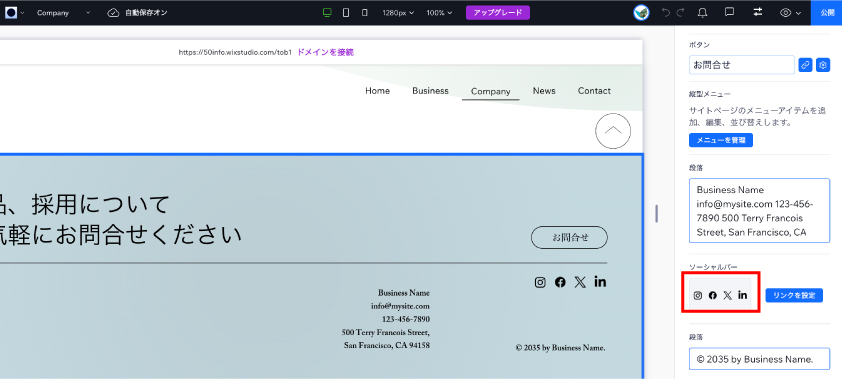Edit the © 2035 paragraph field in panel
This screenshot has width=842, height=384.
tap(759, 359)
